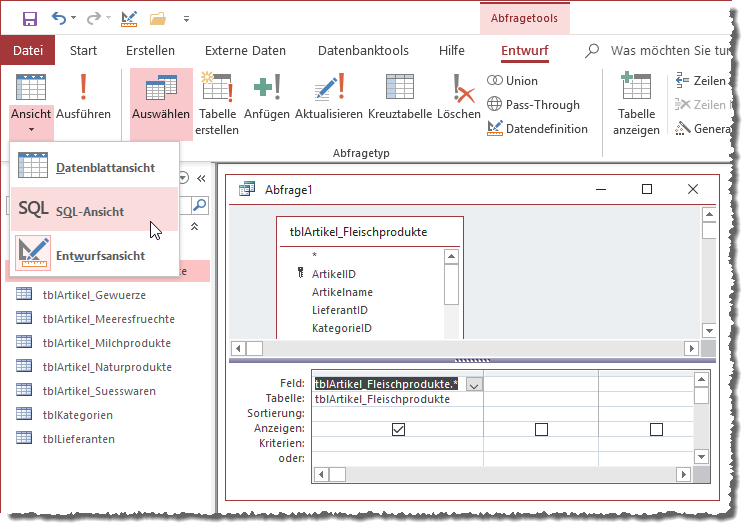Click Zeilen einfügen in ribbon

(x=703, y=81)
